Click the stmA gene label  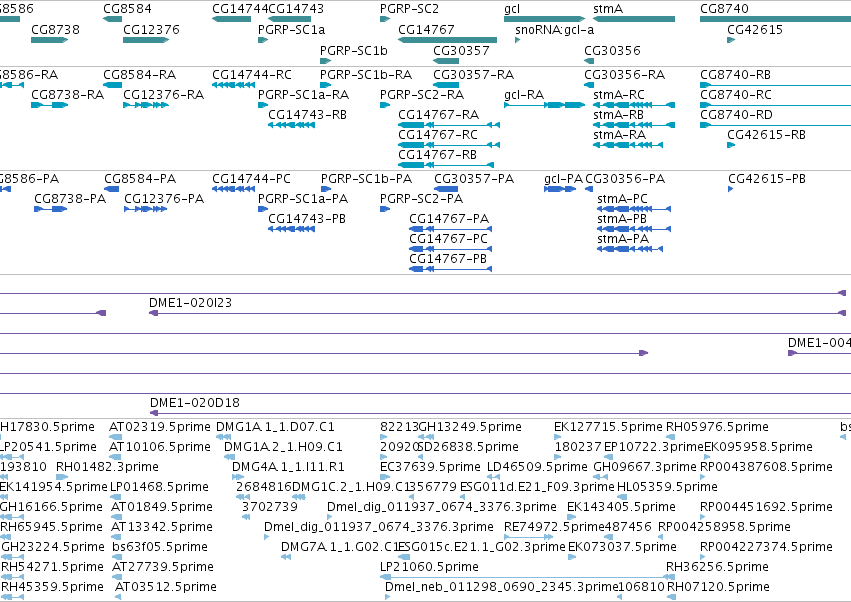pyautogui.click(x=608, y=9)
